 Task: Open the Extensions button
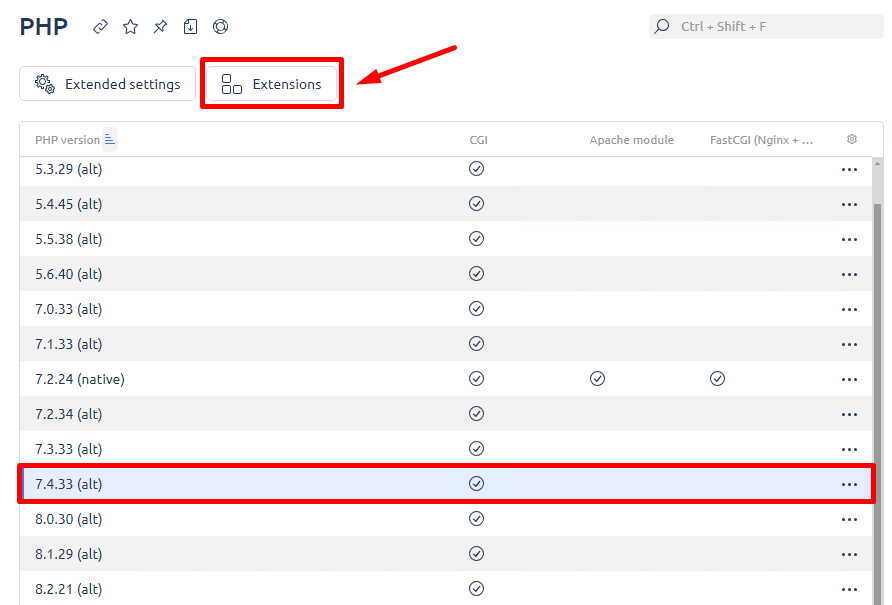point(271,84)
